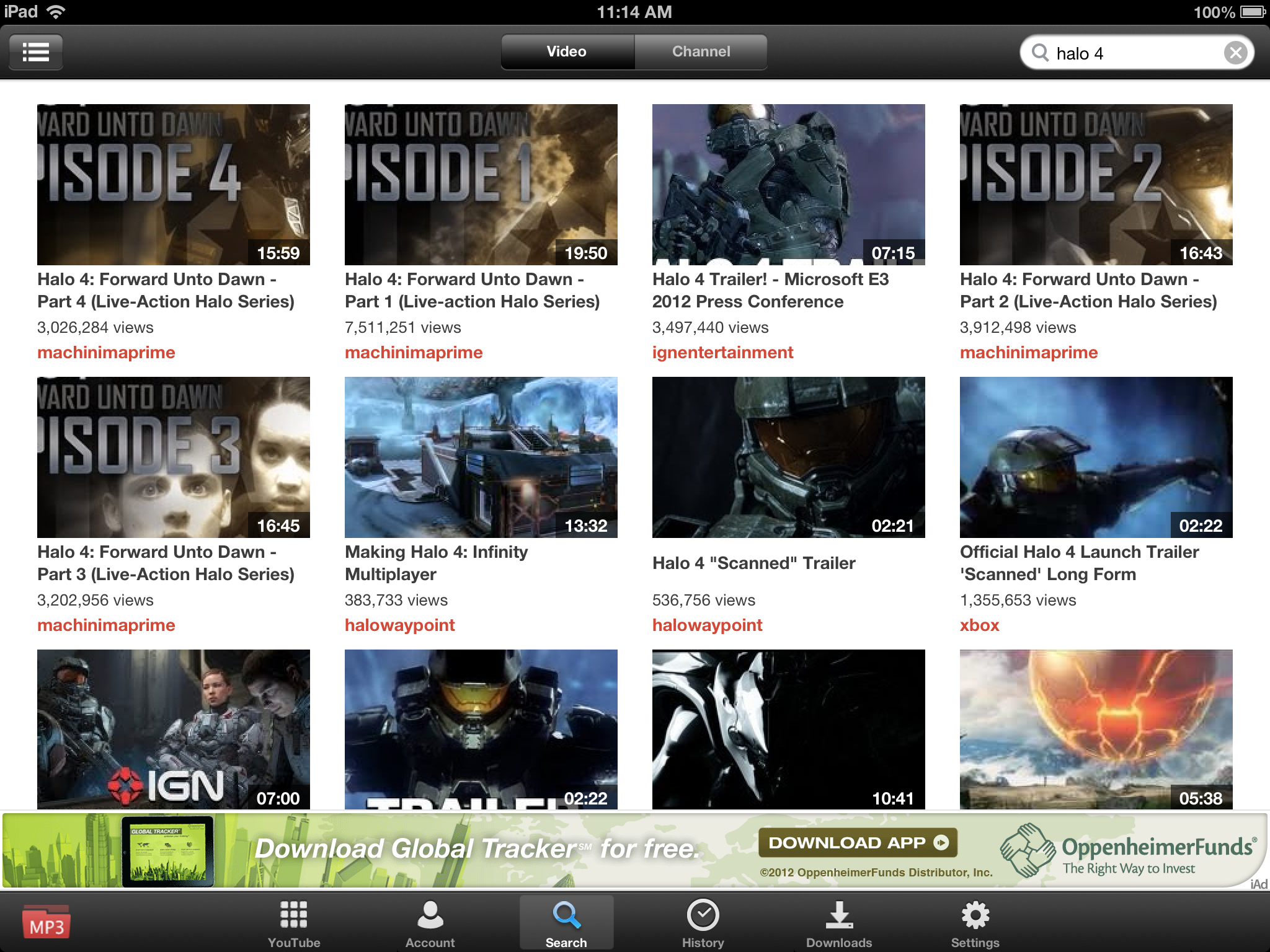Select the '3,497,440 views' text
Screen dimensions: 1270x952
[711, 327]
